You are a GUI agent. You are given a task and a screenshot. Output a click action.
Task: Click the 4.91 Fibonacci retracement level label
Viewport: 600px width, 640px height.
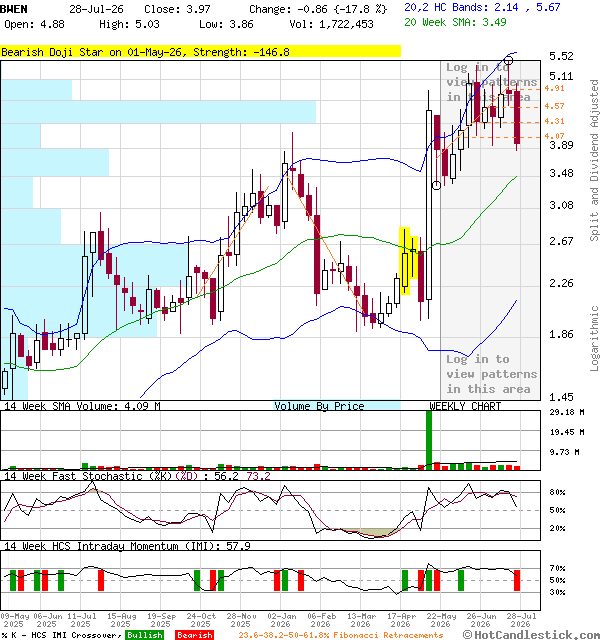pyautogui.click(x=554, y=88)
